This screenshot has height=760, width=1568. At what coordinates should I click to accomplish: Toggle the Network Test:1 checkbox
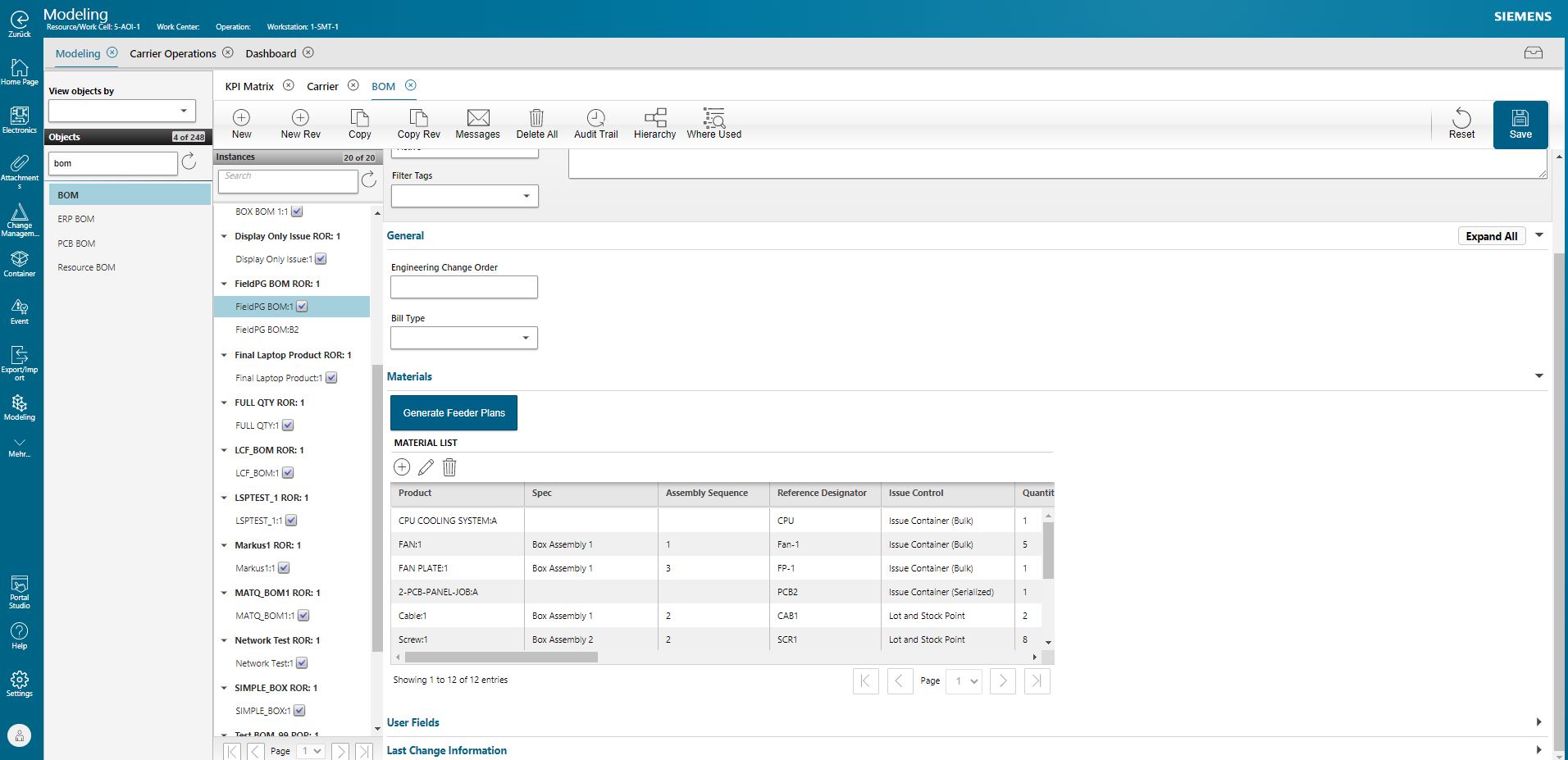coord(302,663)
